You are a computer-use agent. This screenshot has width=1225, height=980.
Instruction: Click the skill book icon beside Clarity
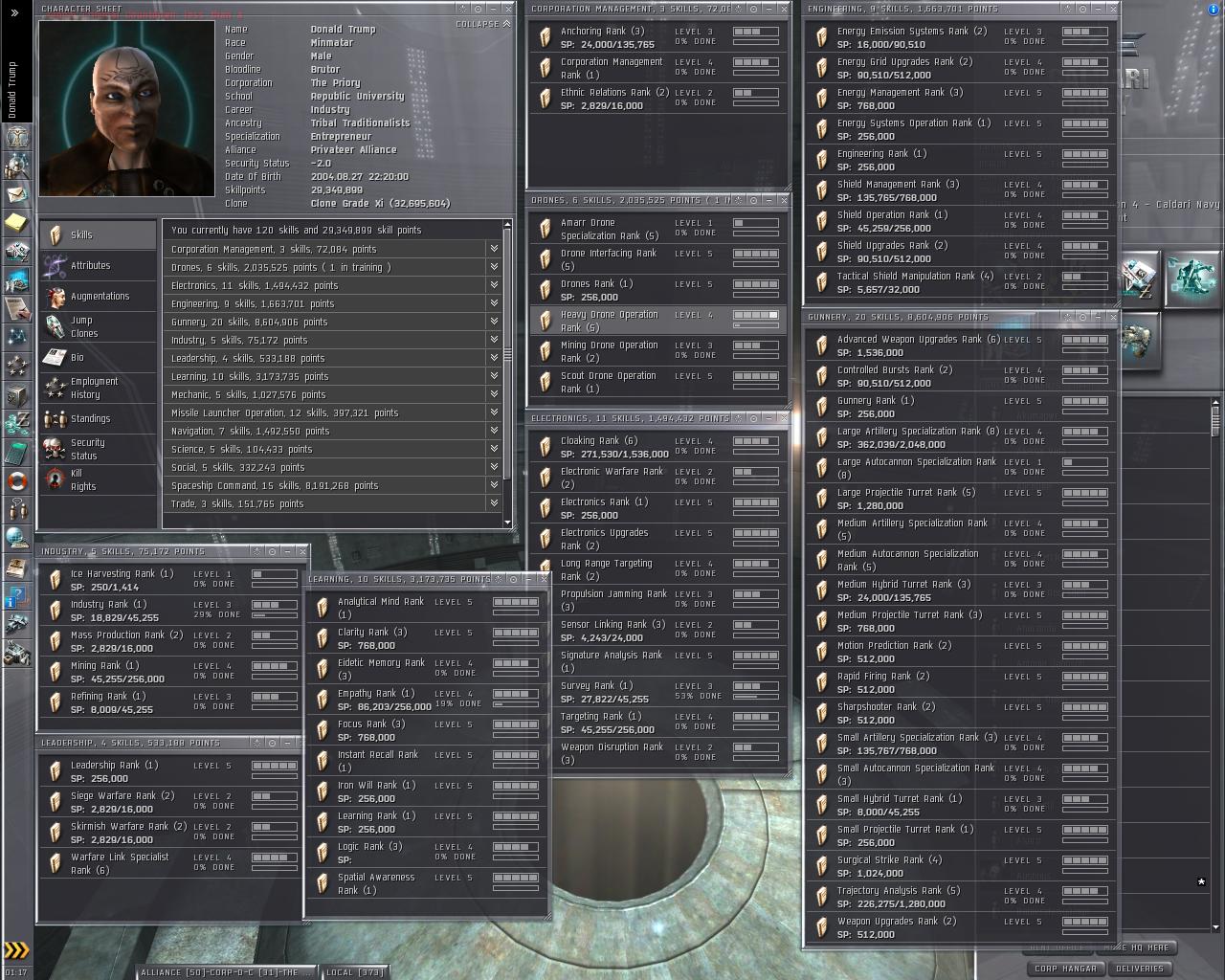point(323,638)
